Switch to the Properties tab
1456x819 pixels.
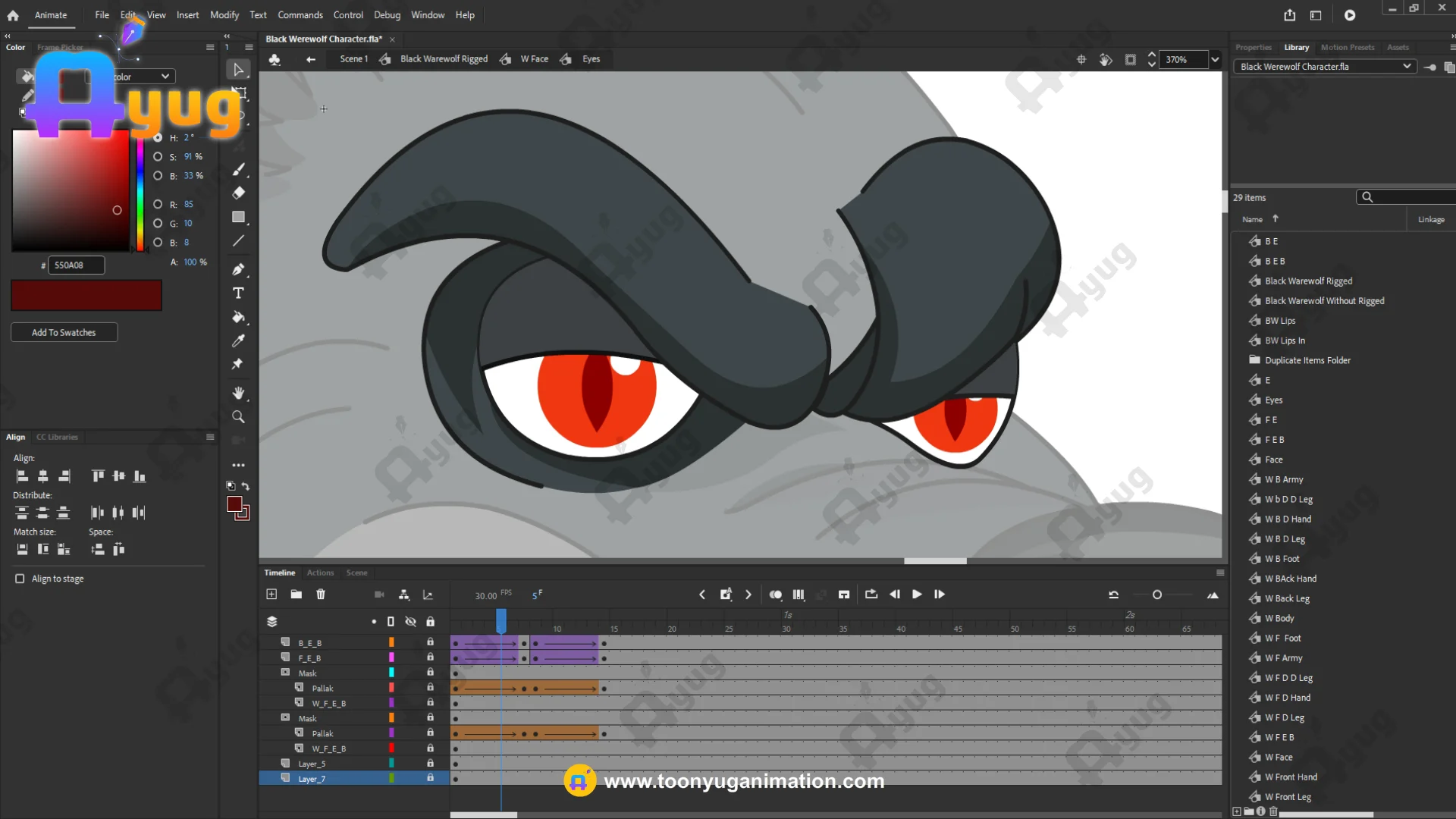(1253, 47)
